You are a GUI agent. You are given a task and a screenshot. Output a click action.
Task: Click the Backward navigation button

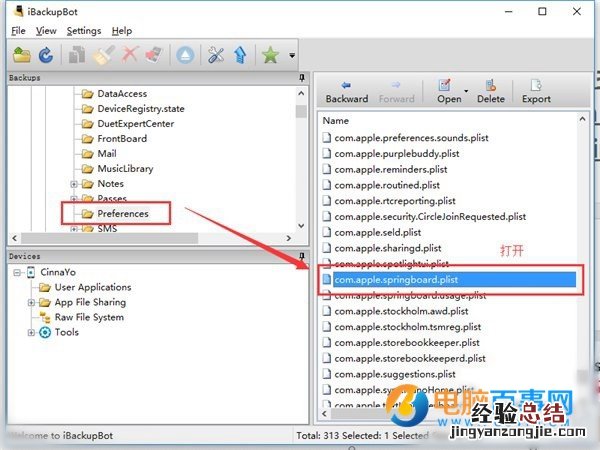(347, 92)
